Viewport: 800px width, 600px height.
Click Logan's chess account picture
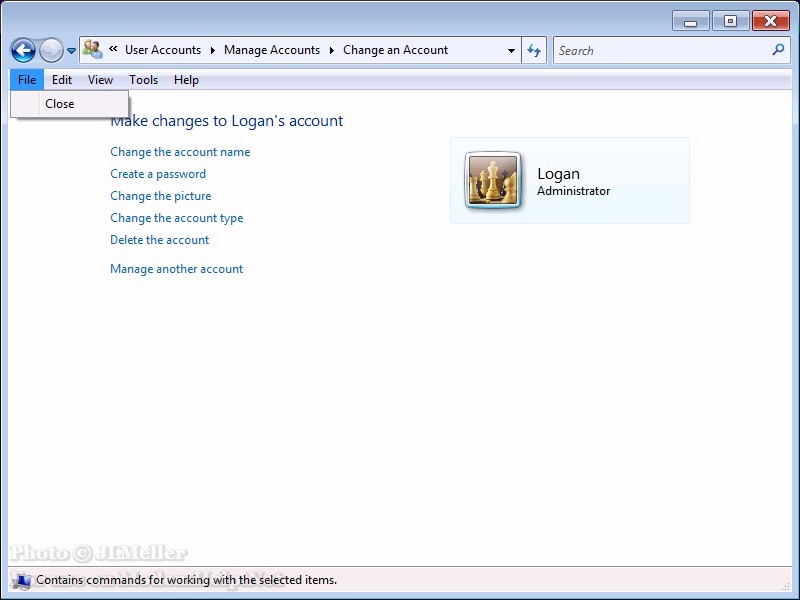pos(493,181)
